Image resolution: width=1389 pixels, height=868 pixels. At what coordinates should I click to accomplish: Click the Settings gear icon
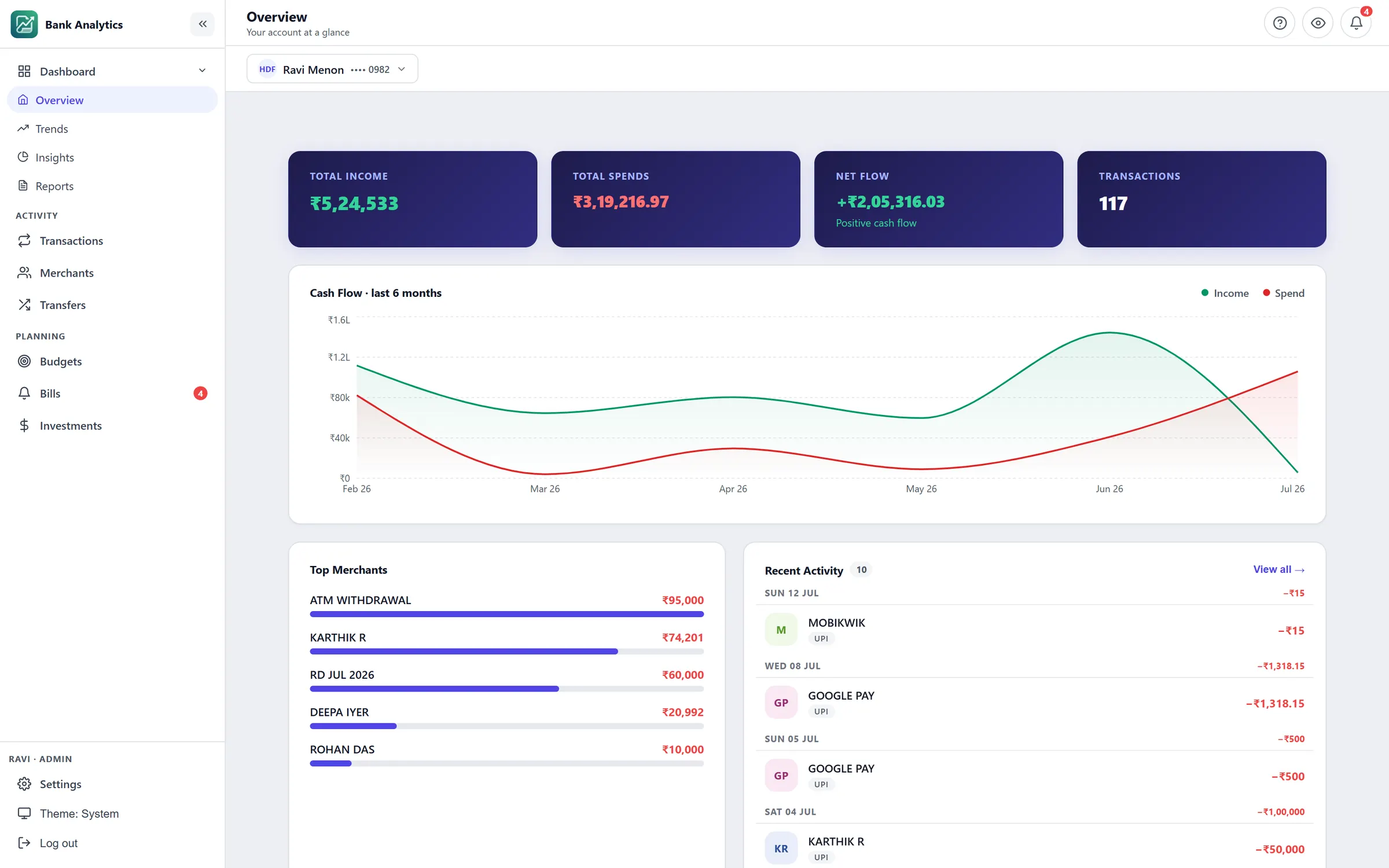(24, 784)
